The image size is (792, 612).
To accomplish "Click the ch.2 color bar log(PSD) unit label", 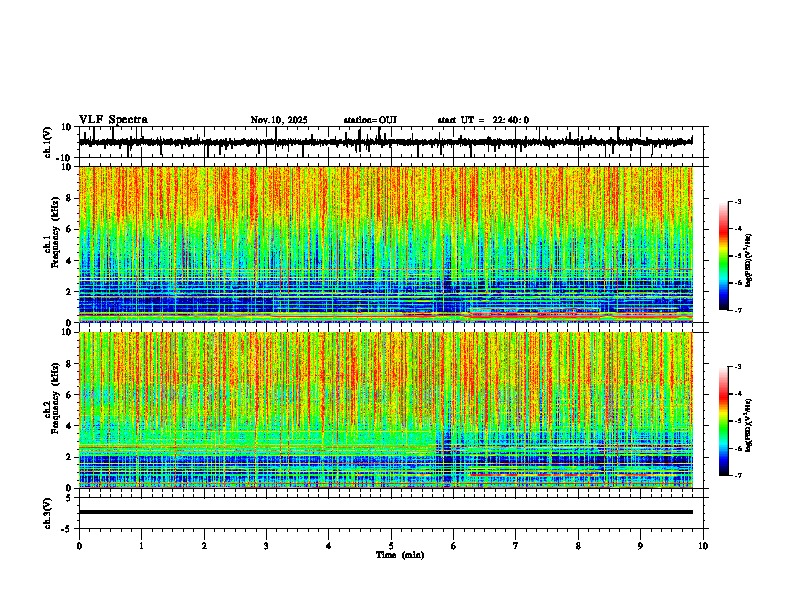I will [749, 425].
